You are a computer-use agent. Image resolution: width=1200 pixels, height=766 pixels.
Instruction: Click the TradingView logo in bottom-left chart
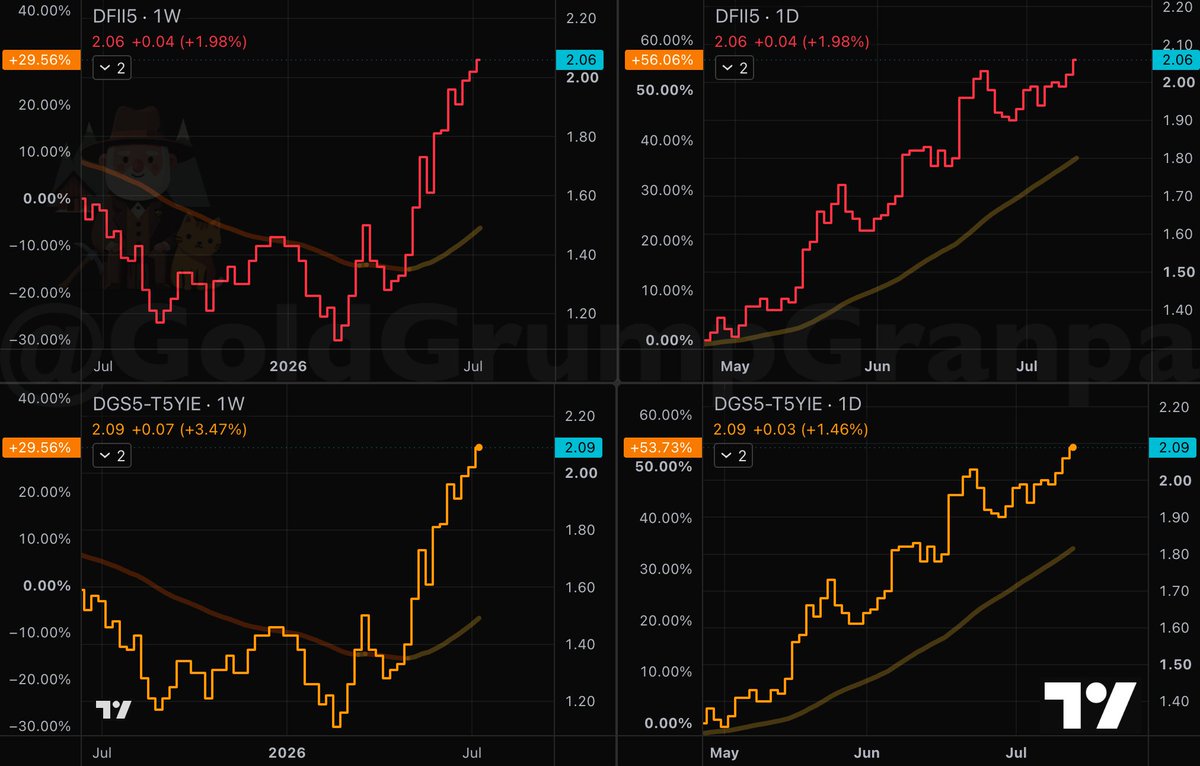click(114, 709)
